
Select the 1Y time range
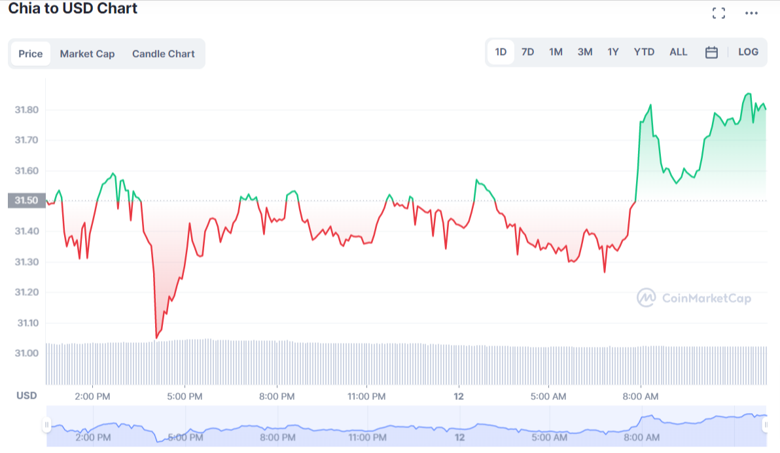click(x=613, y=52)
